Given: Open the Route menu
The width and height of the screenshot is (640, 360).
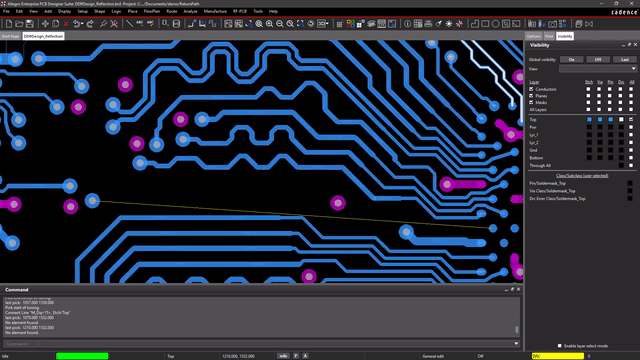Looking at the screenshot, I should click(x=171, y=11).
